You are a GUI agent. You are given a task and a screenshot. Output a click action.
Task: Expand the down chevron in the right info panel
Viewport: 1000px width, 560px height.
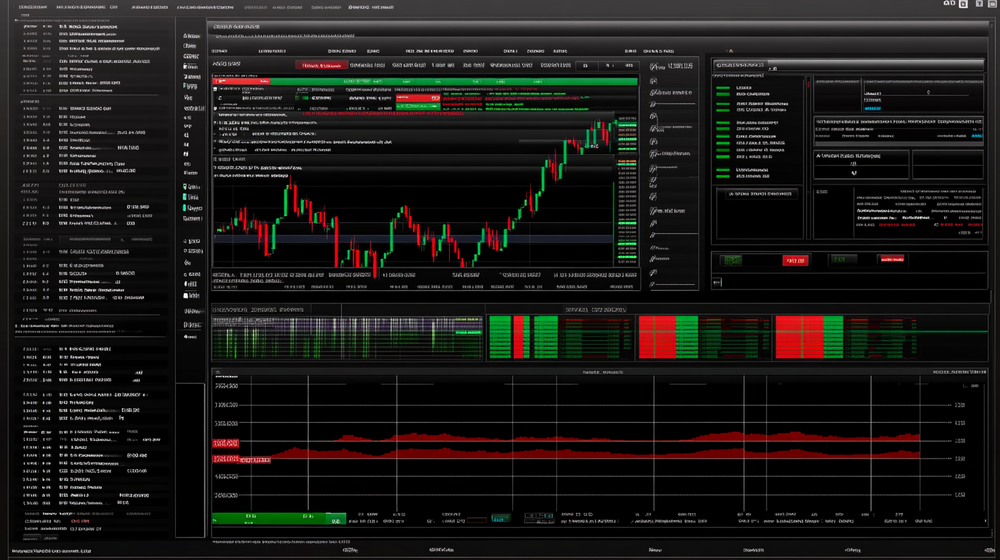(x=853, y=172)
